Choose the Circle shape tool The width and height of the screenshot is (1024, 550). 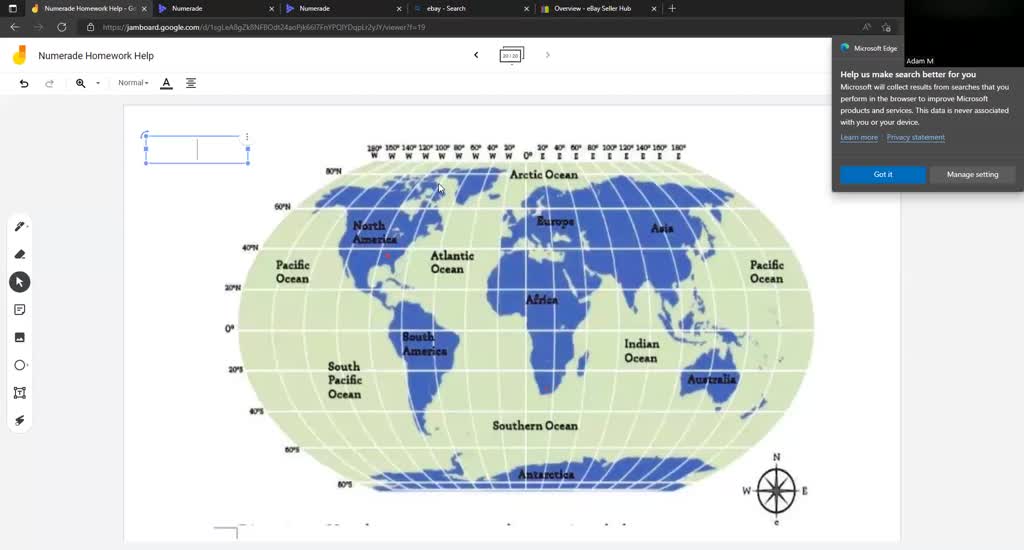click(x=20, y=365)
